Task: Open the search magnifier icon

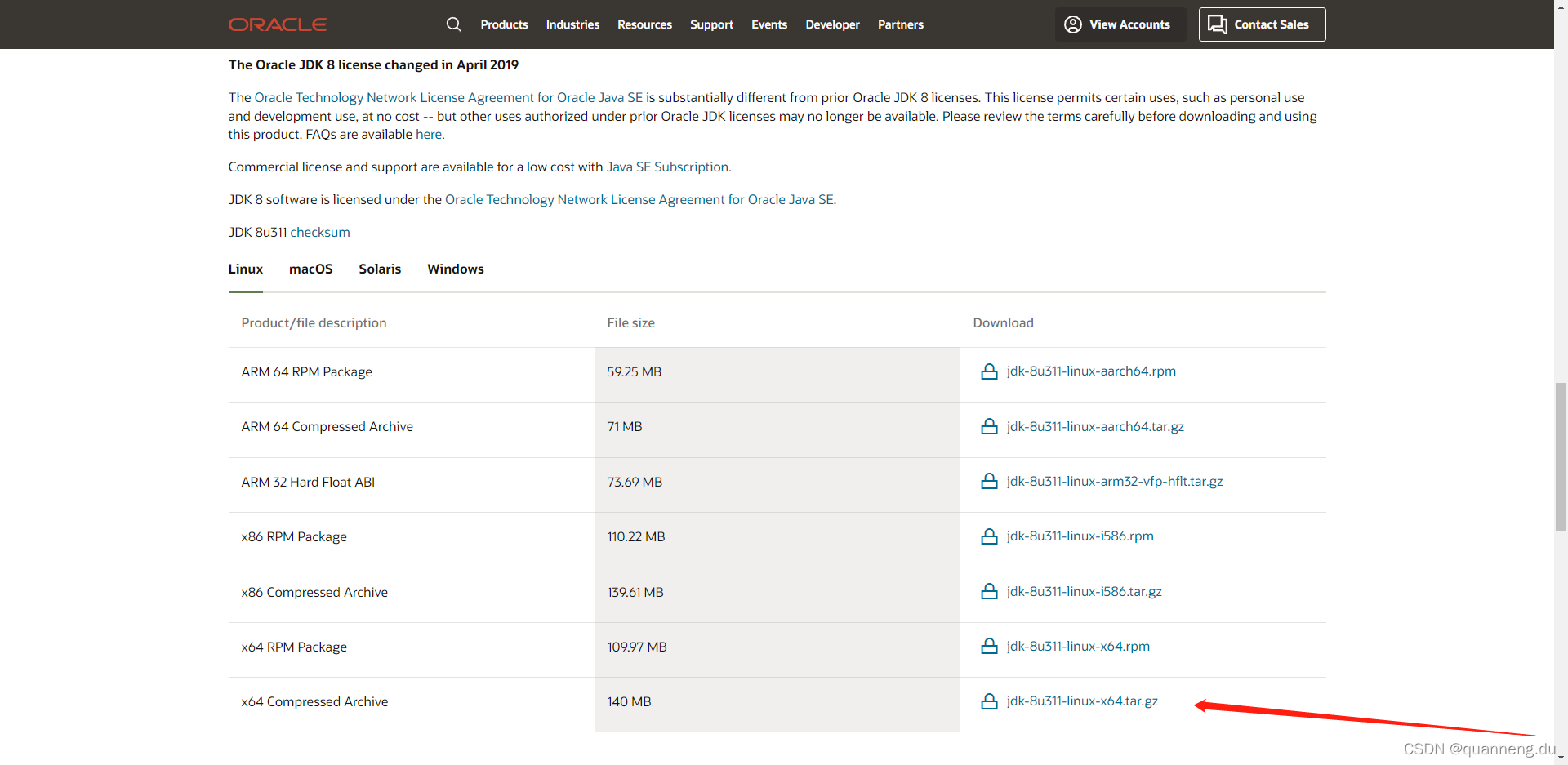Action: (454, 24)
